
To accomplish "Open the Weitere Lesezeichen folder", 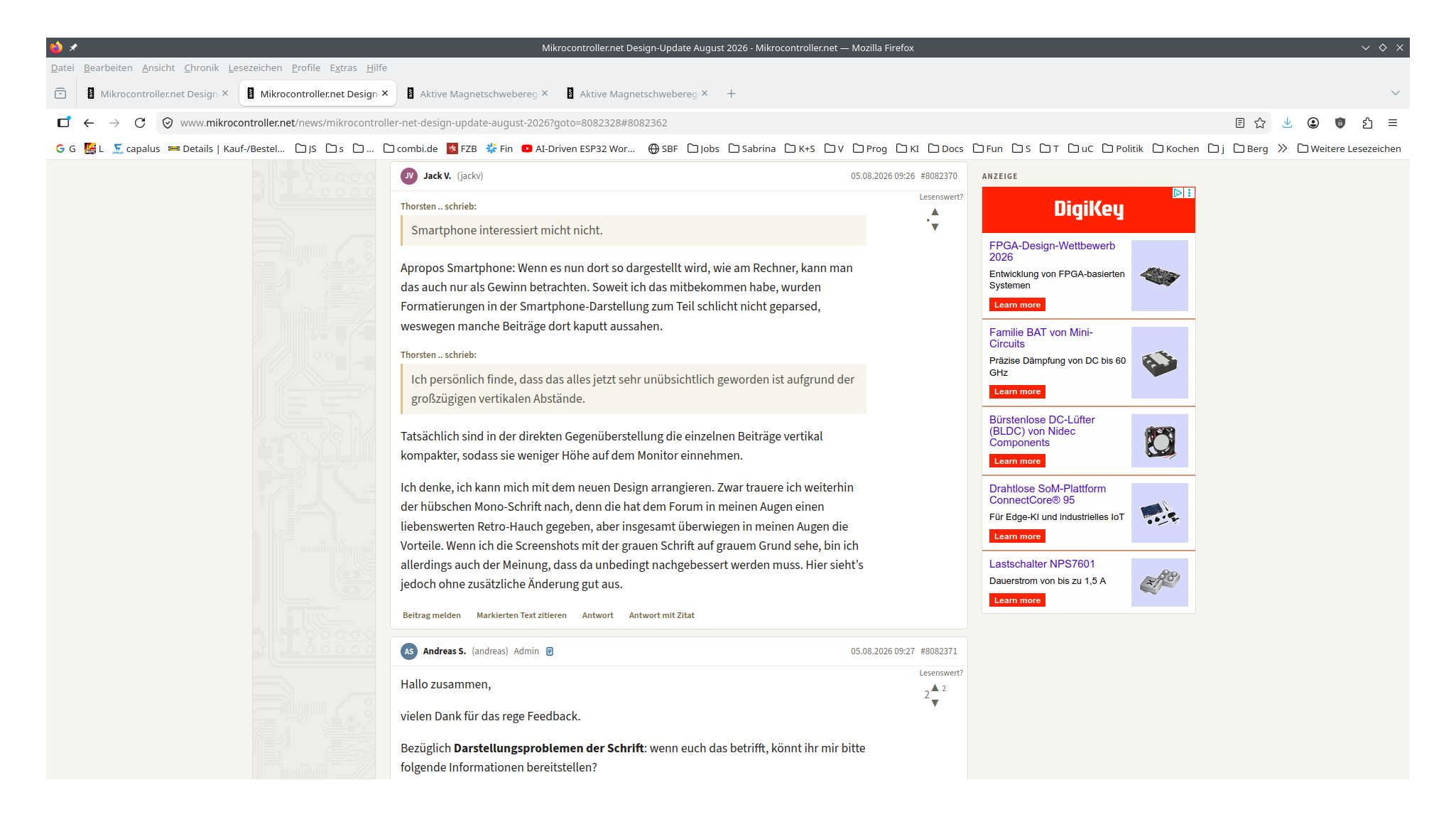I will 1349,148.
